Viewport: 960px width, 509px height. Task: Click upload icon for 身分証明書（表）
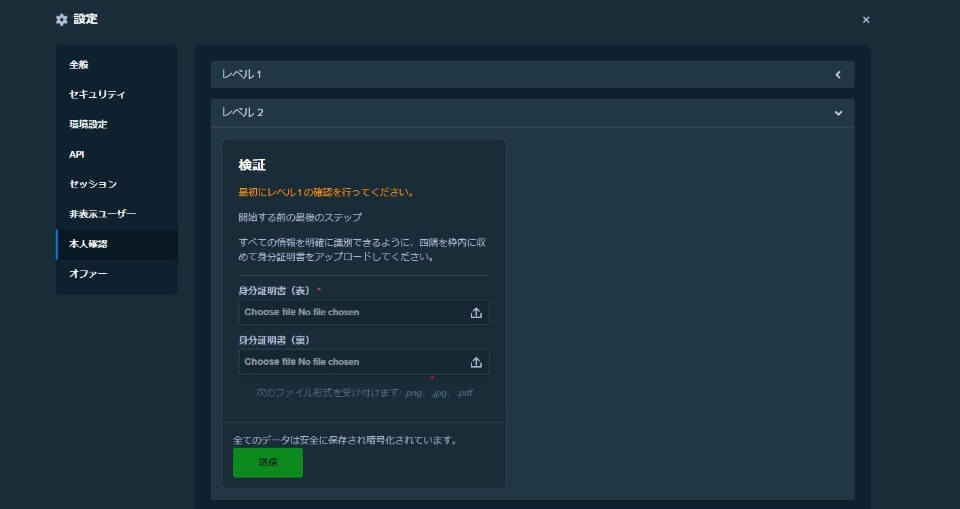tap(476, 313)
